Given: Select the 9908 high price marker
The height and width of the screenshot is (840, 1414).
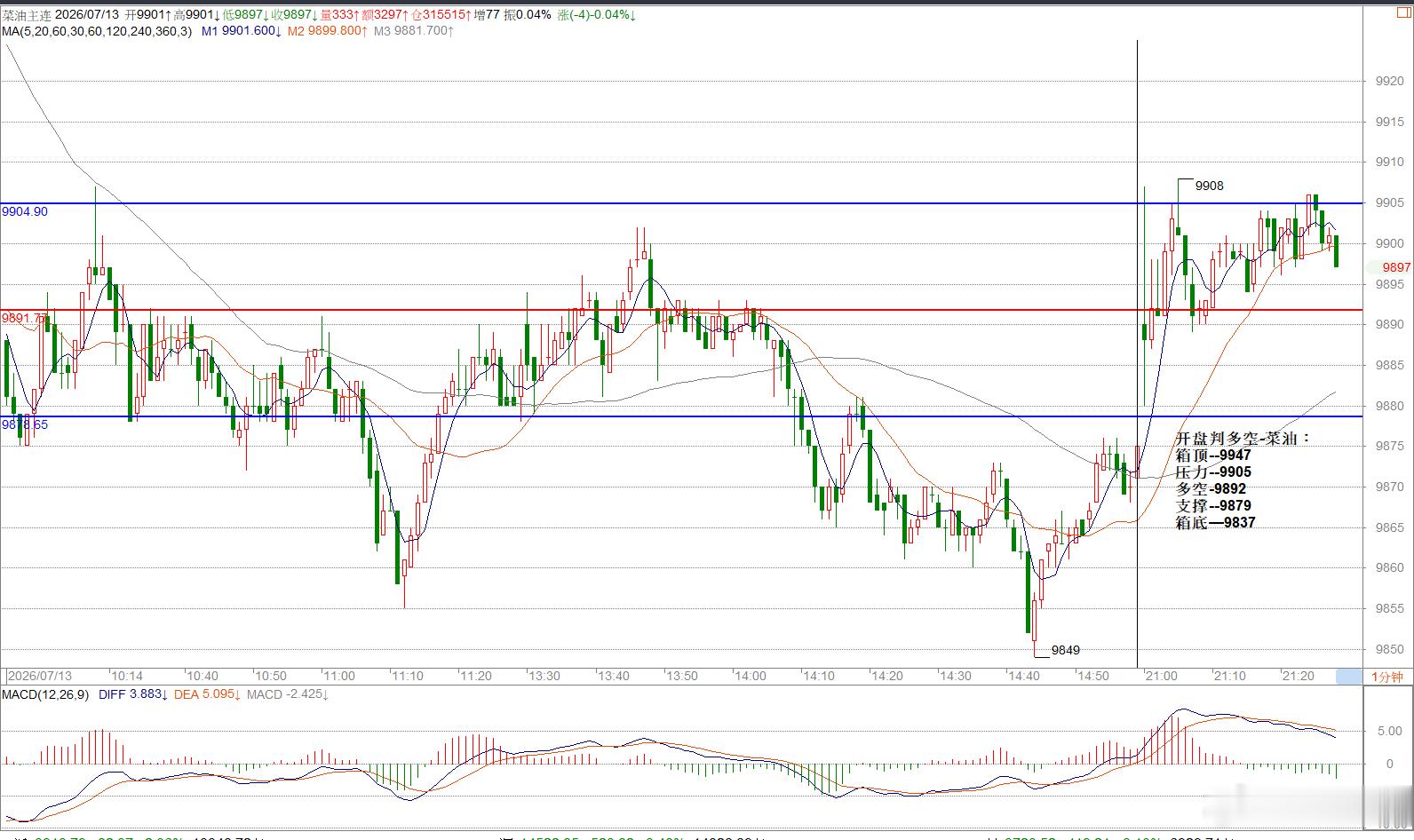Looking at the screenshot, I should click(x=1209, y=186).
